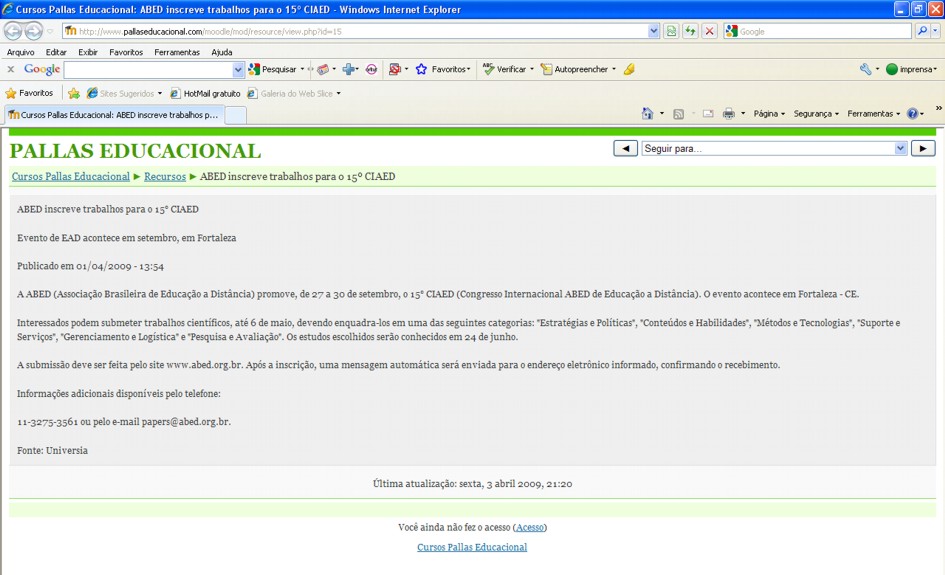The width and height of the screenshot is (945, 575).
Task: Open the Galeria do Web Slice favorite
Action: click(x=294, y=93)
